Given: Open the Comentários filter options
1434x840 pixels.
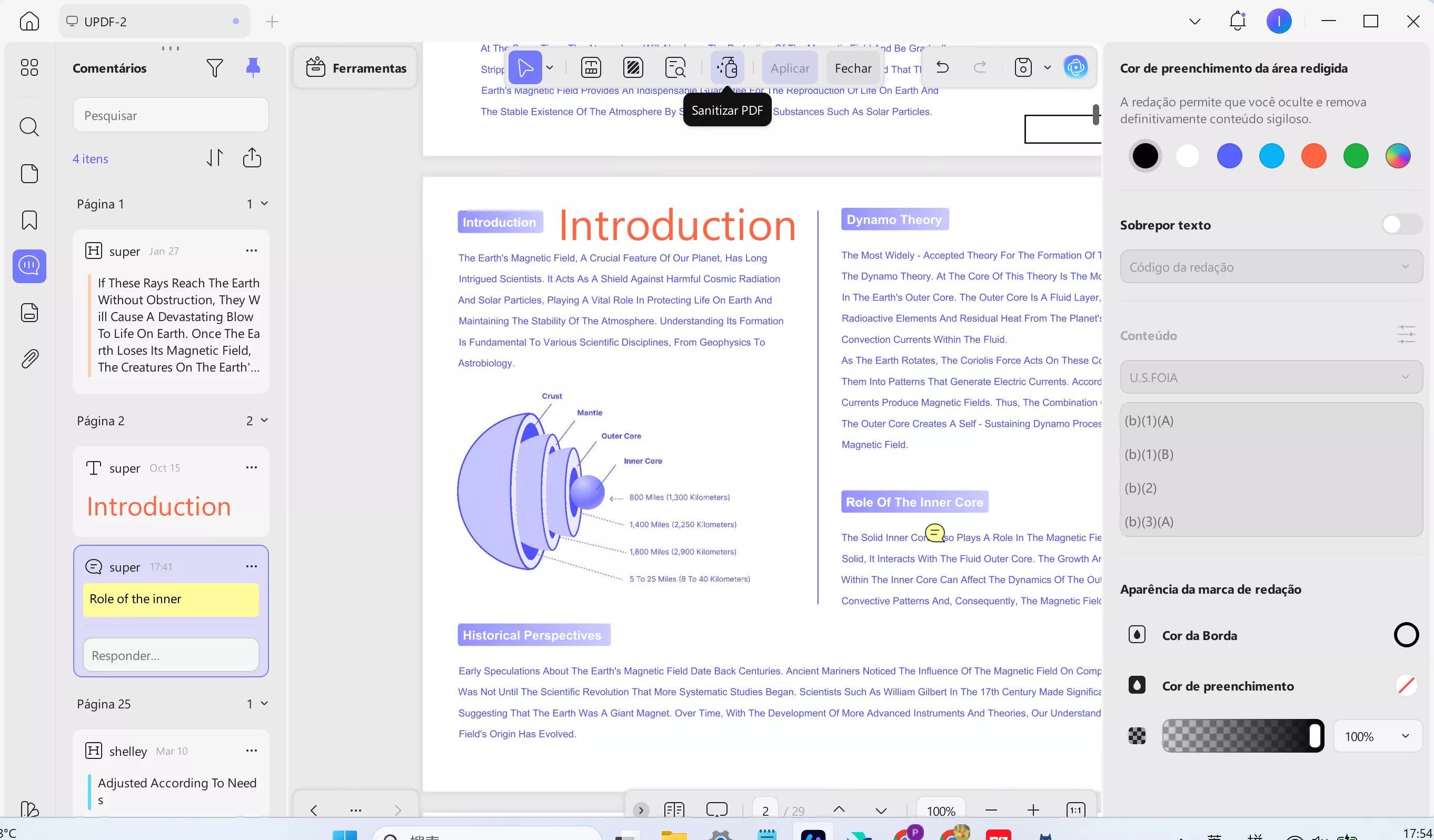Looking at the screenshot, I should point(215,68).
